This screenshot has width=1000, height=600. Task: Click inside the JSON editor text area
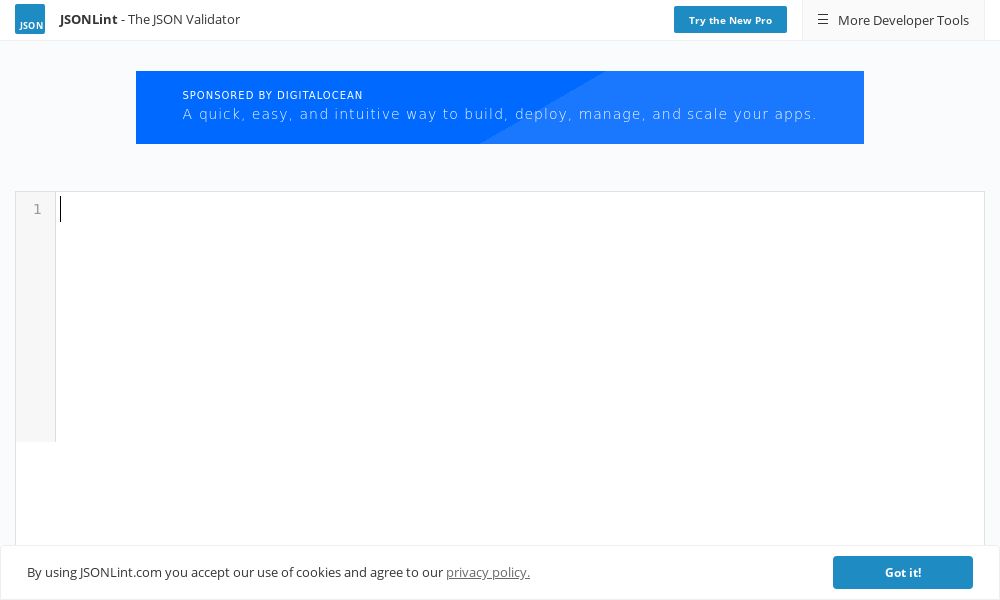520,368
